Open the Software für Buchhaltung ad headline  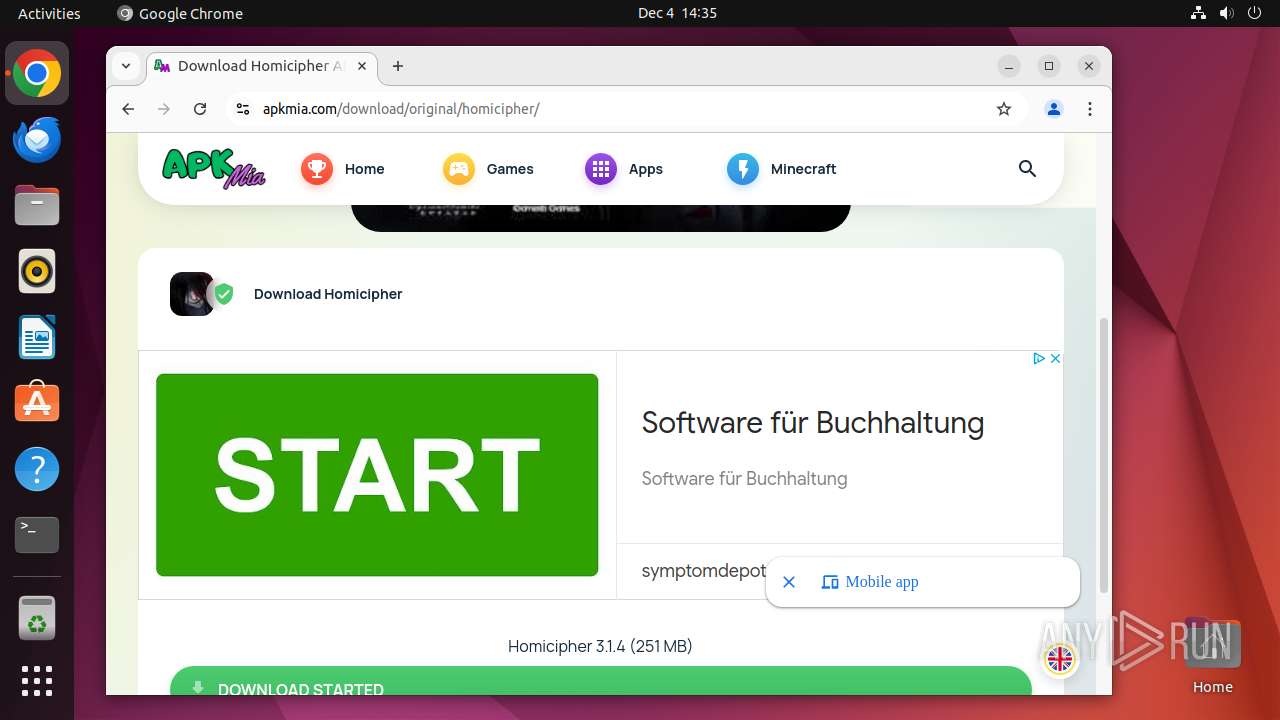(x=813, y=422)
